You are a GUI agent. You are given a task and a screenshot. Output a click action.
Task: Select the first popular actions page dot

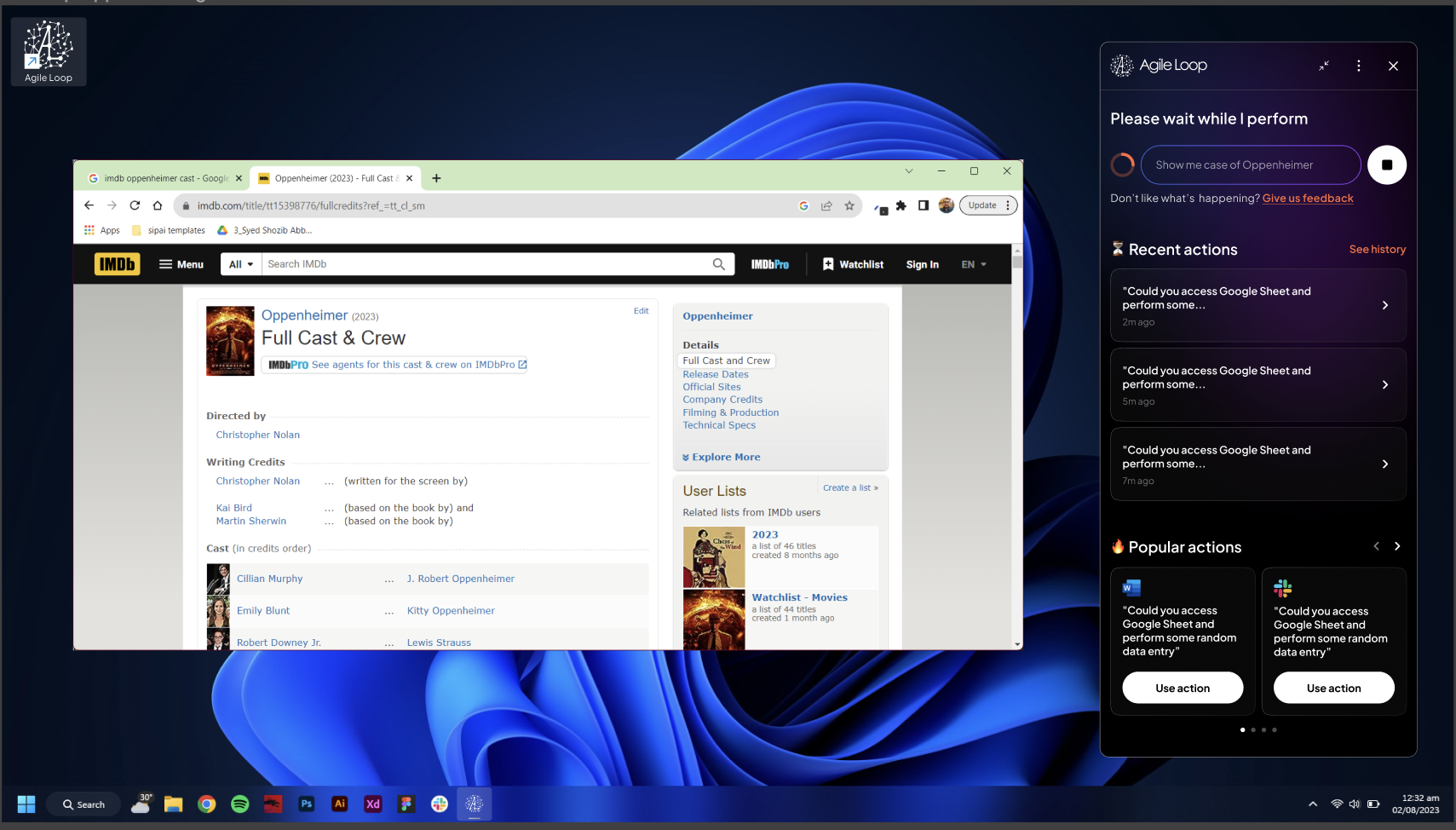pos(1242,729)
